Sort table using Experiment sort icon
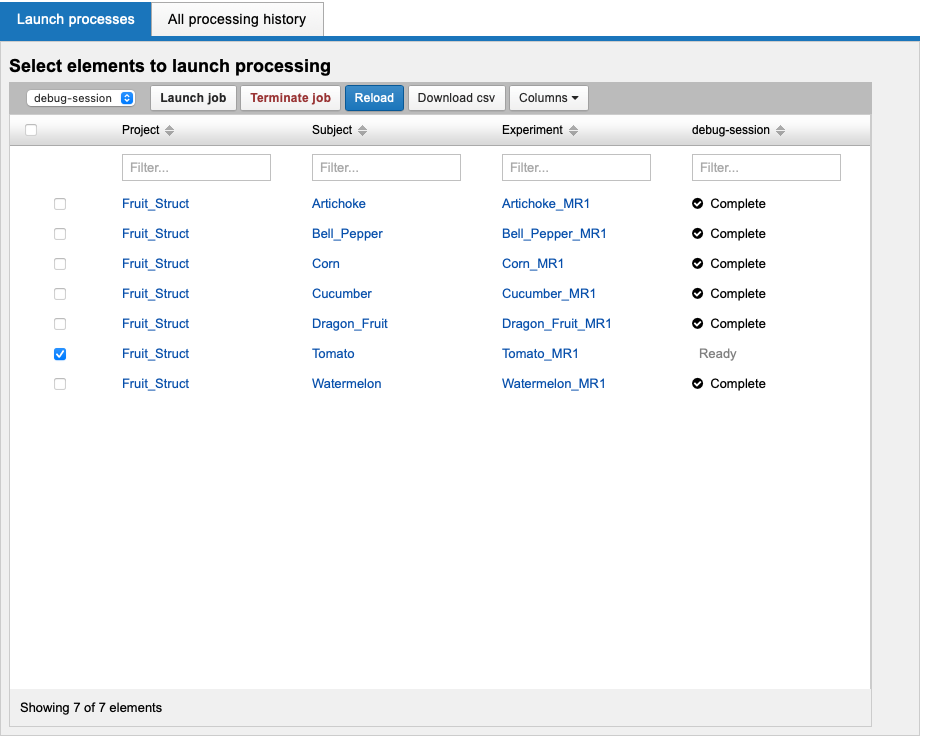The image size is (926, 740). click(x=573, y=131)
